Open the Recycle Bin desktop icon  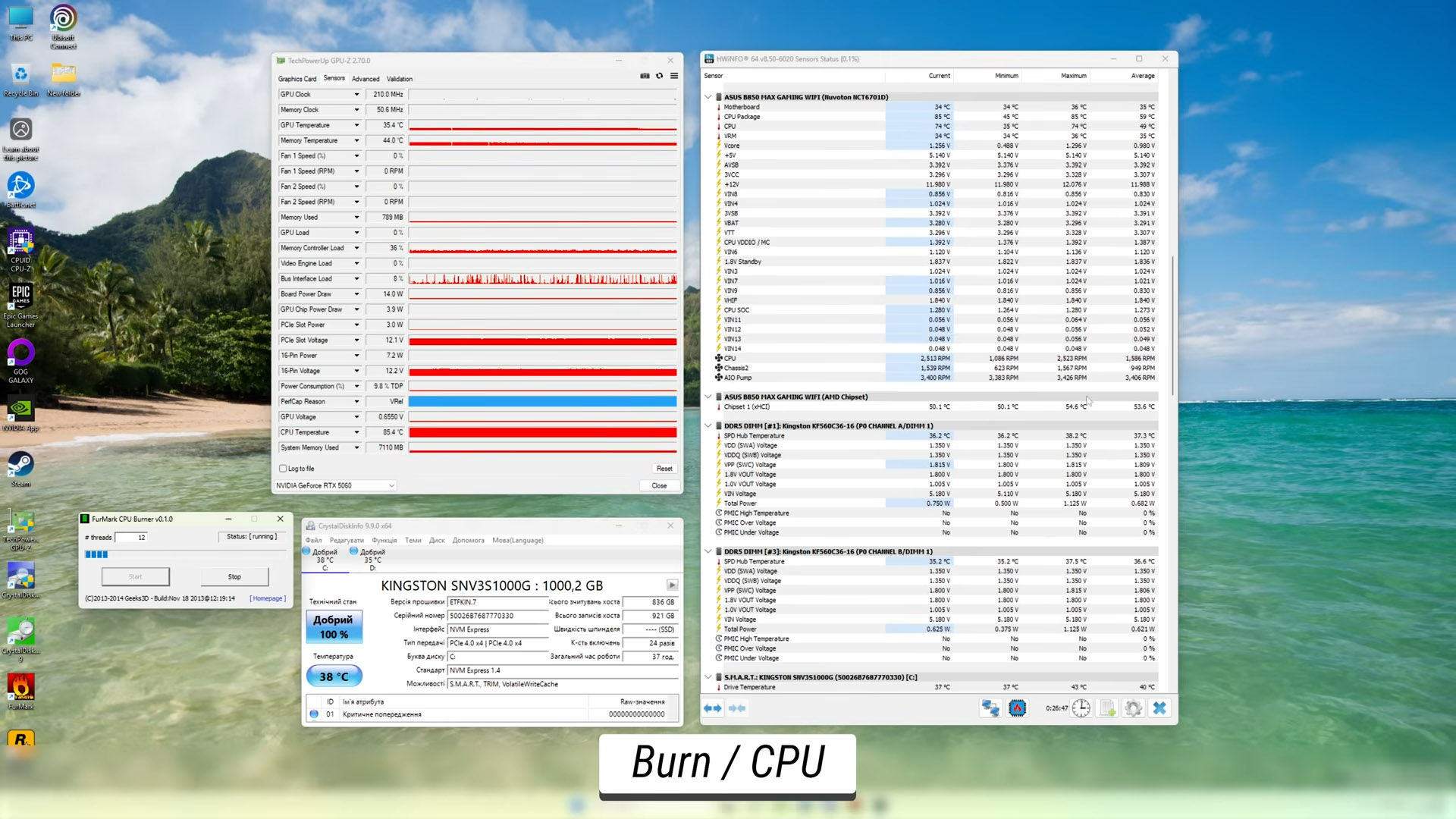pos(20,80)
